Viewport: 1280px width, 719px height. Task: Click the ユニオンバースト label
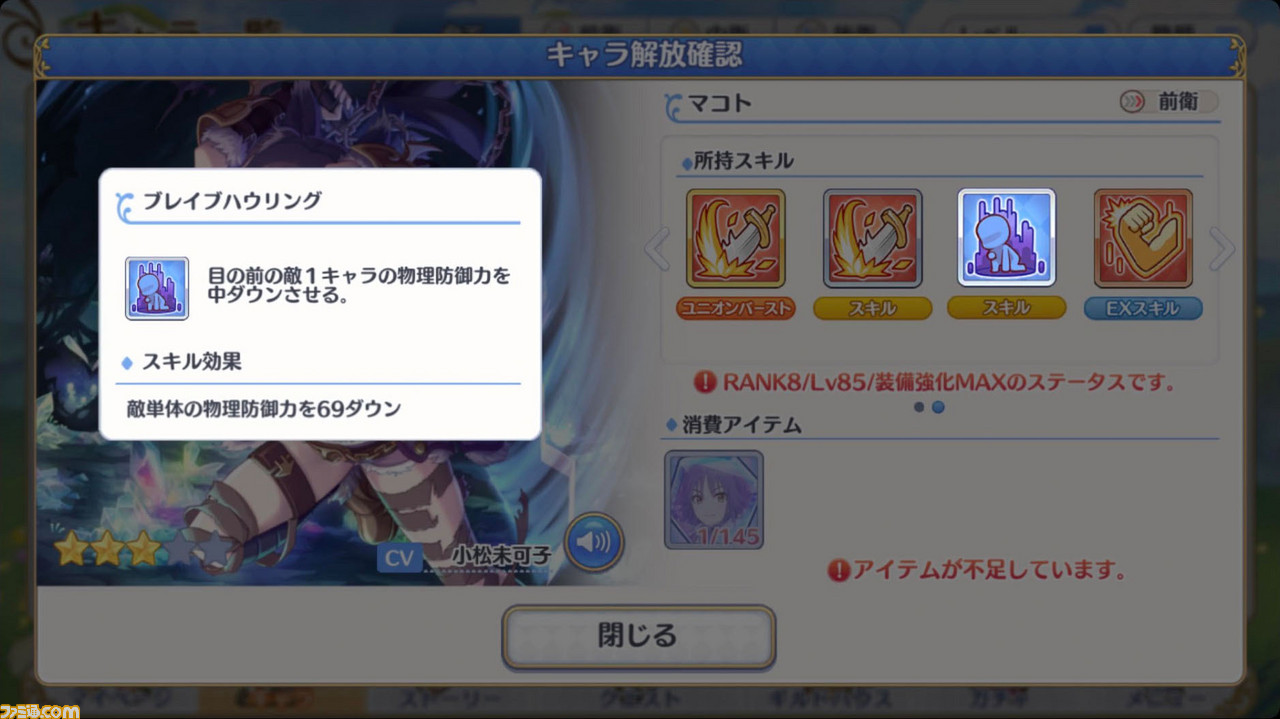736,308
